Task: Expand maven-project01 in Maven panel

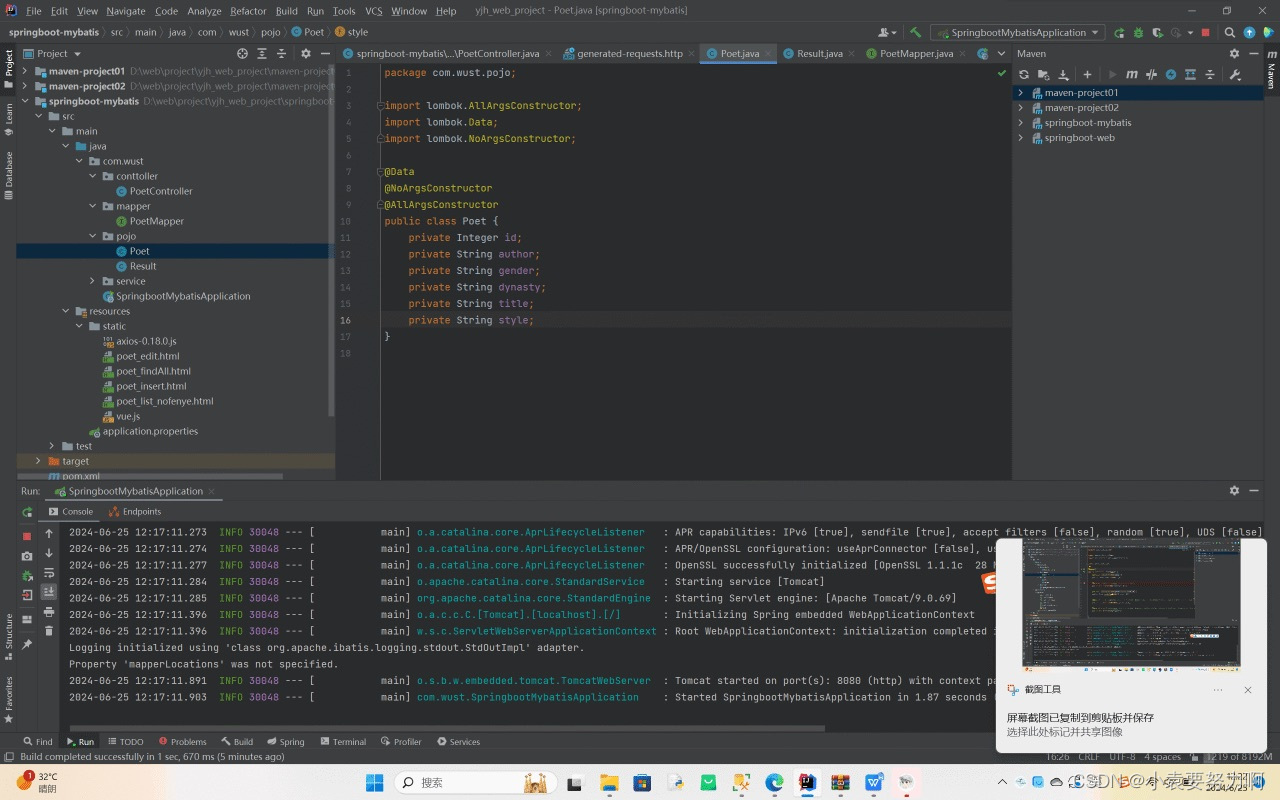Action: click(x=1020, y=93)
